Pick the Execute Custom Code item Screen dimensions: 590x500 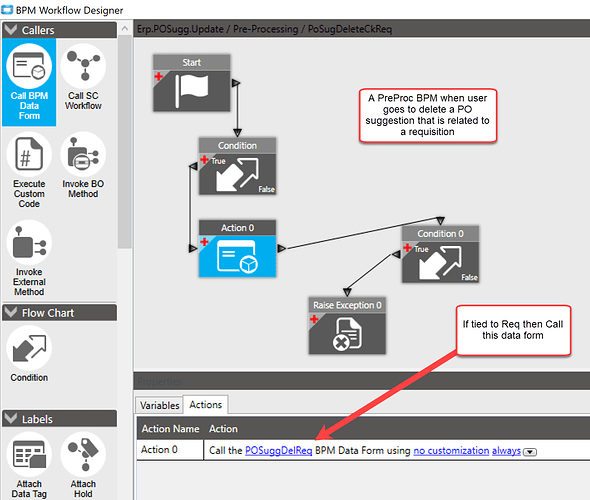pos(29,170)
